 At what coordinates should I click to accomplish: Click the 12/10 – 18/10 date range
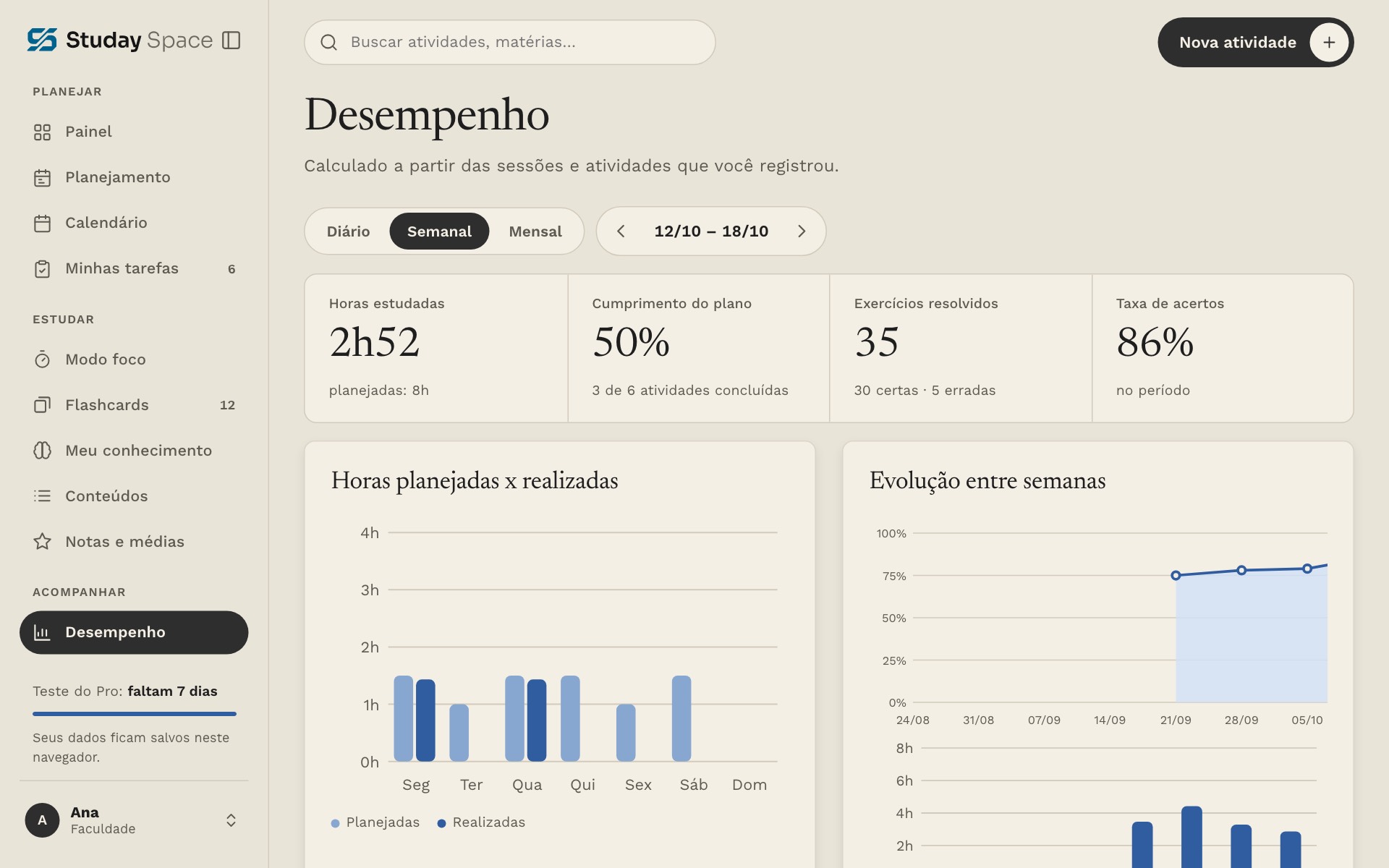711,231
